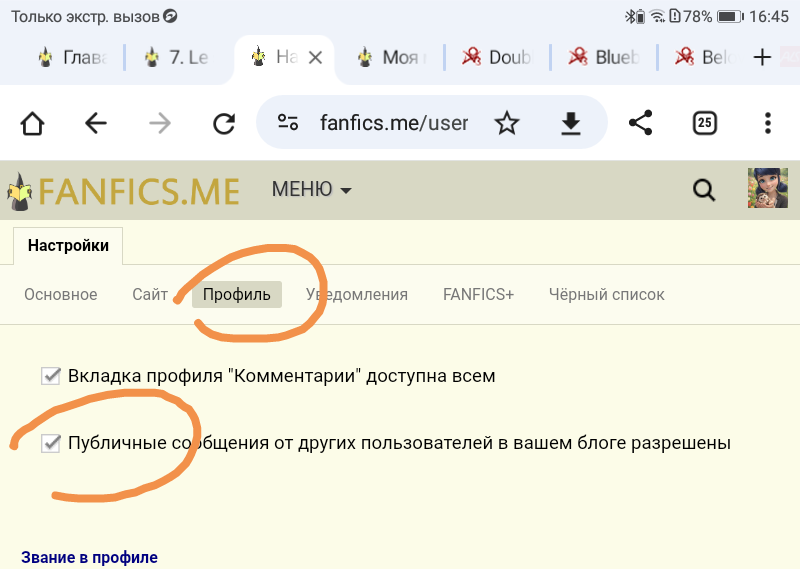Select the Чёрный список tab

(x=606, y=294)
